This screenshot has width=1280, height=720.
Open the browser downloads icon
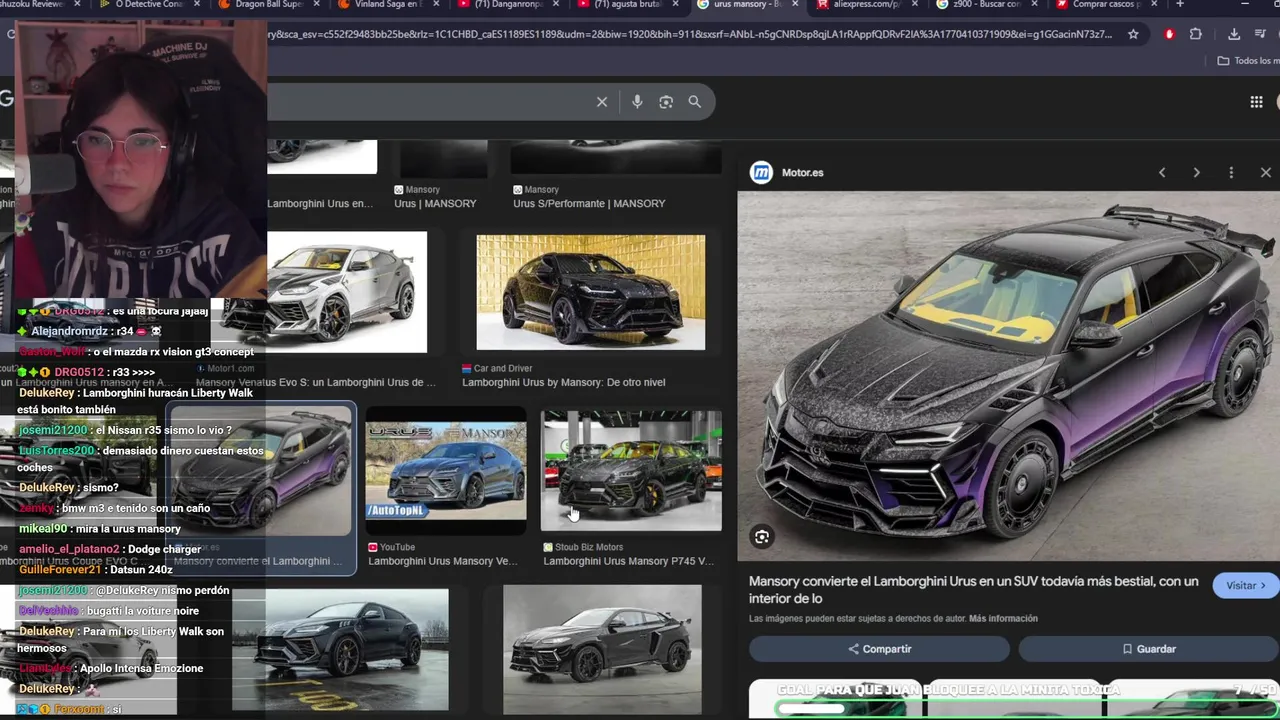pyautogui.click(x=1234, y=34)
